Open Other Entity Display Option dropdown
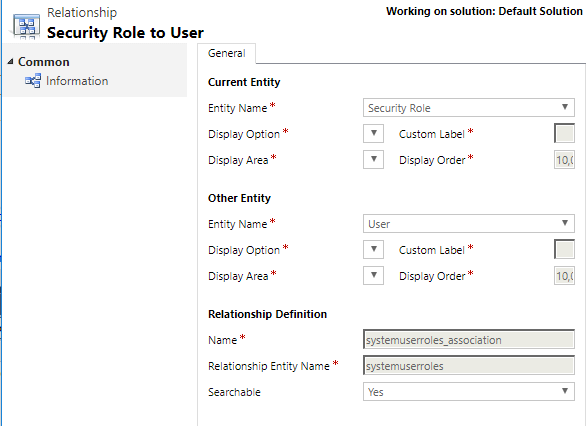Image resolution: width=588 pixels, height=426 pixels. coord(373,249)
